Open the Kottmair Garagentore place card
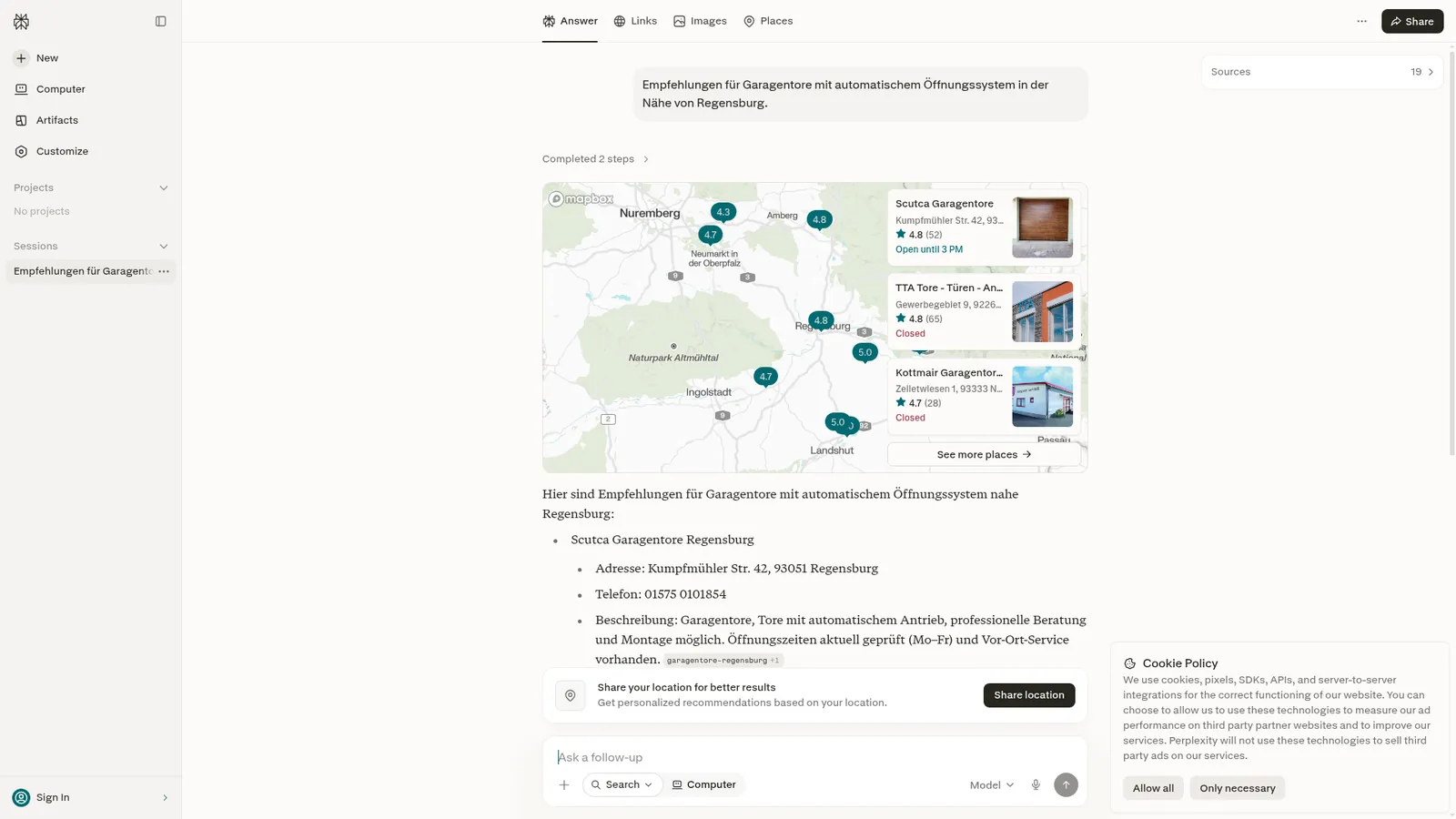1456x819 pixels. click(984, 396)
